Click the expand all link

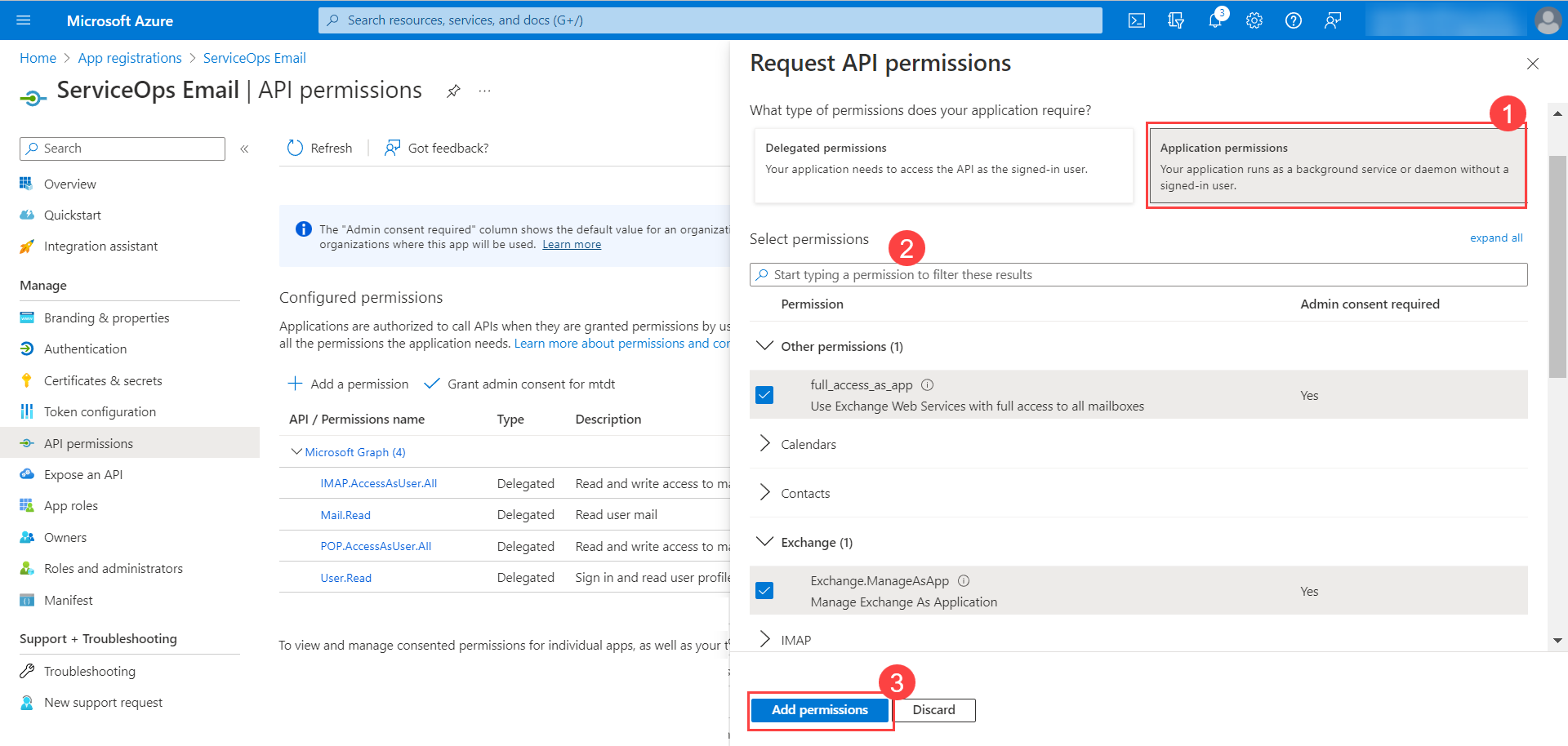pyautogui.click(x=1495, y=238)
